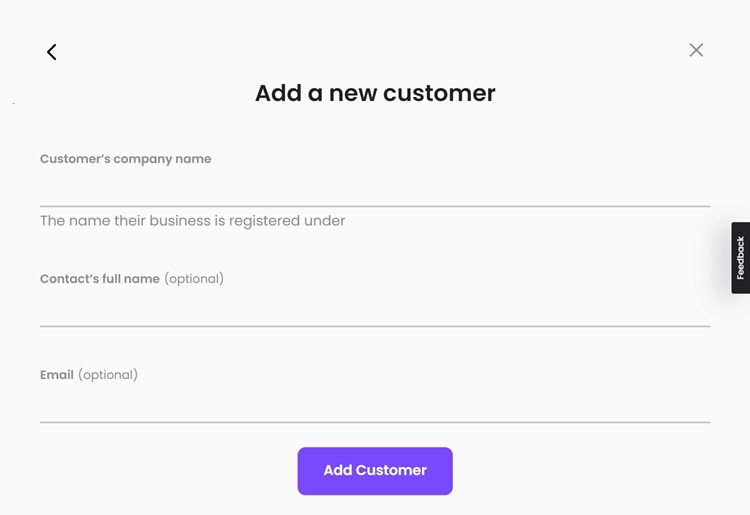This screenshot has width=750, height=515.
Task: Open the Feedback side tab
Action: [740, 258]
